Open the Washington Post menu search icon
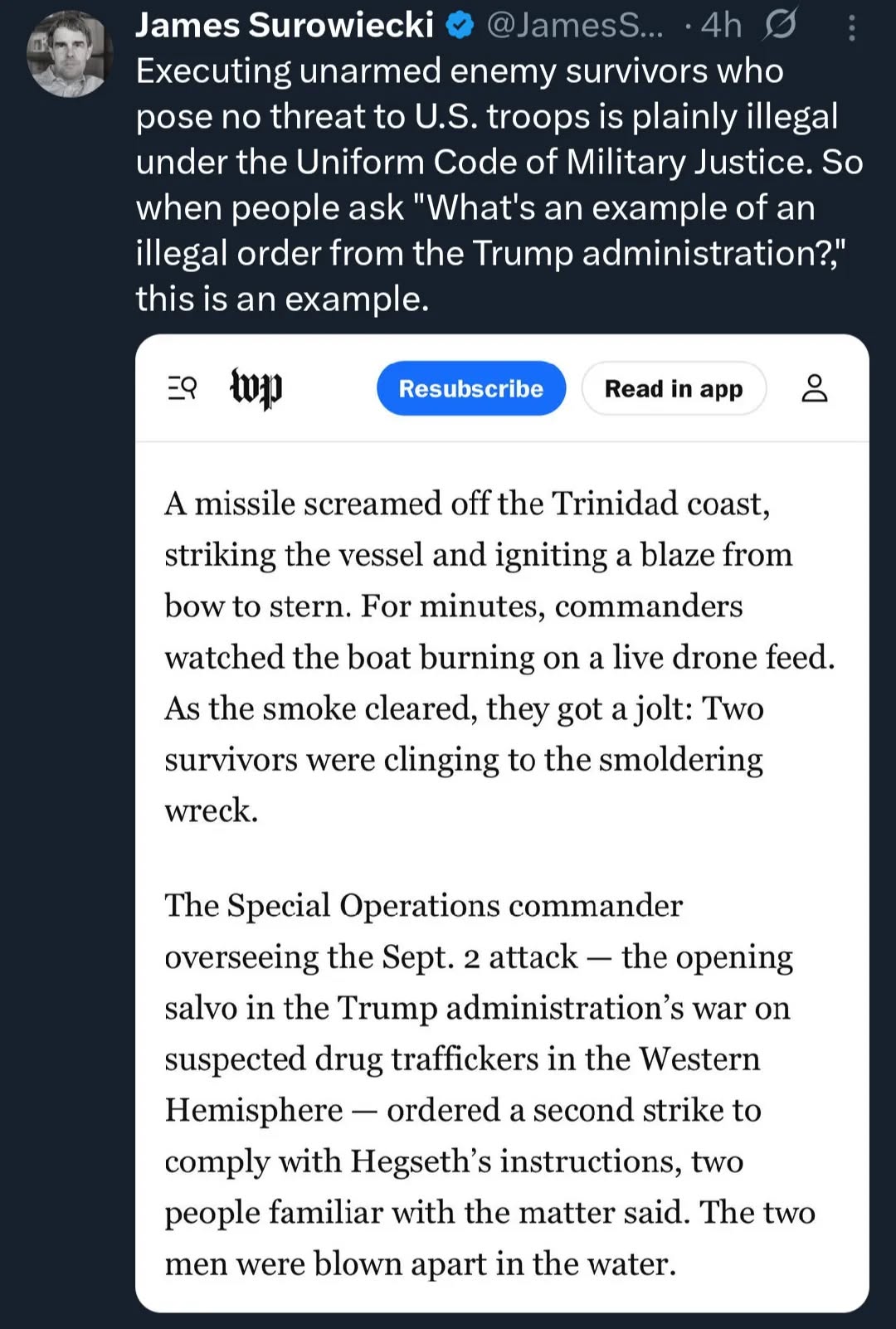The image size is (896, 1329). click(x=183, y=387)
